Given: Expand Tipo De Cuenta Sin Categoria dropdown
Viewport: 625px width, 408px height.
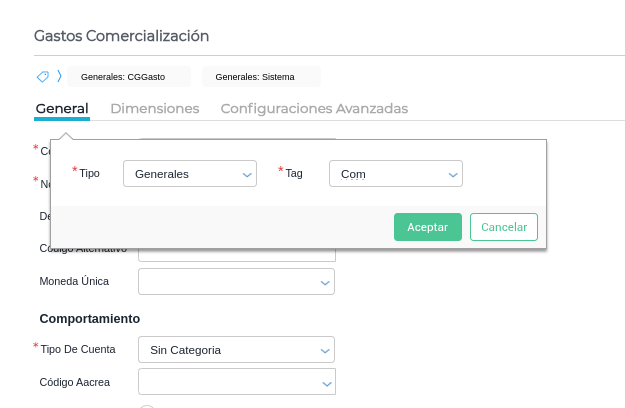Looking at the screenshot, I should click(x=235, y=350).
